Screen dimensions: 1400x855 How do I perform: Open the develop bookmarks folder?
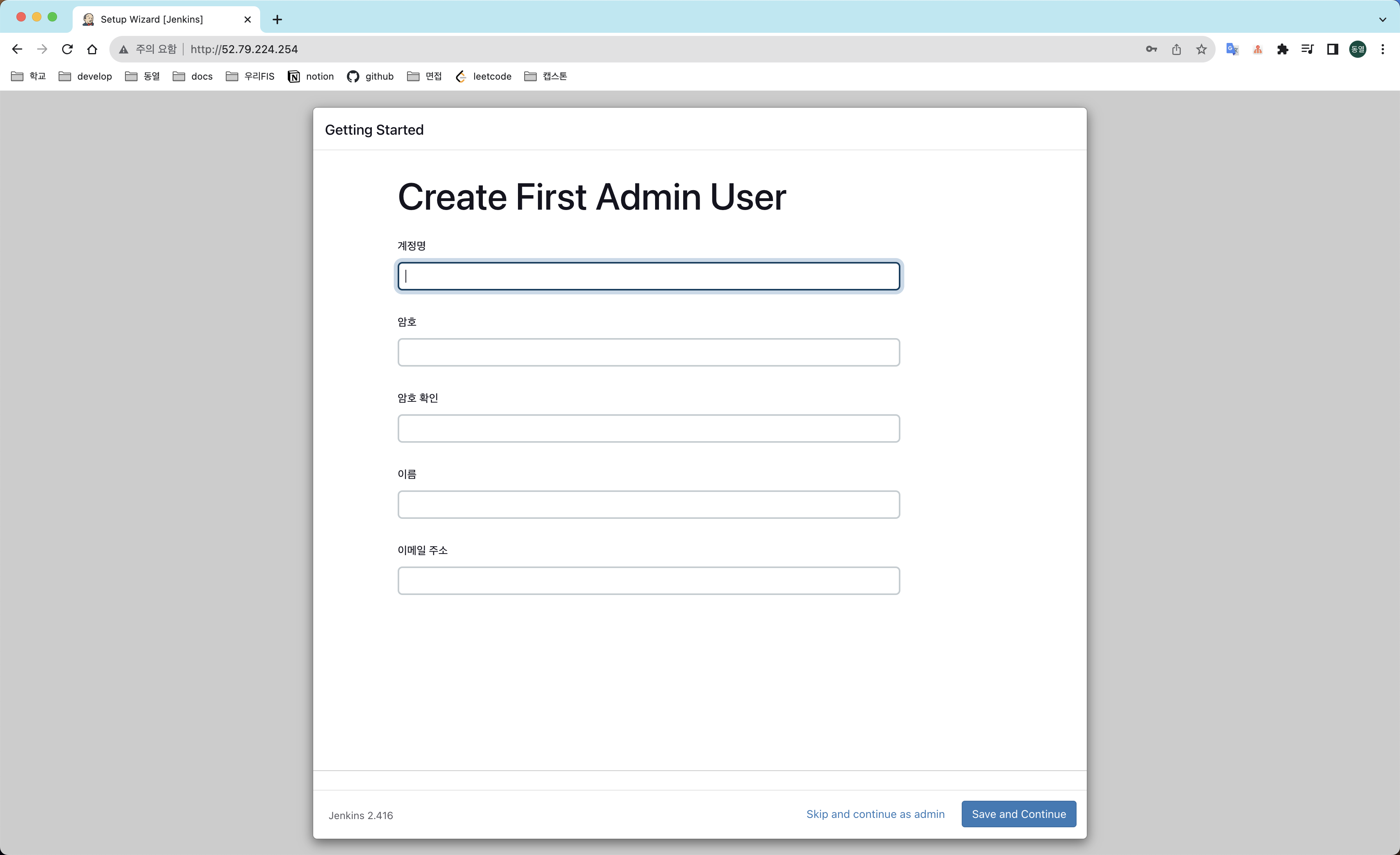coord(85,76)
